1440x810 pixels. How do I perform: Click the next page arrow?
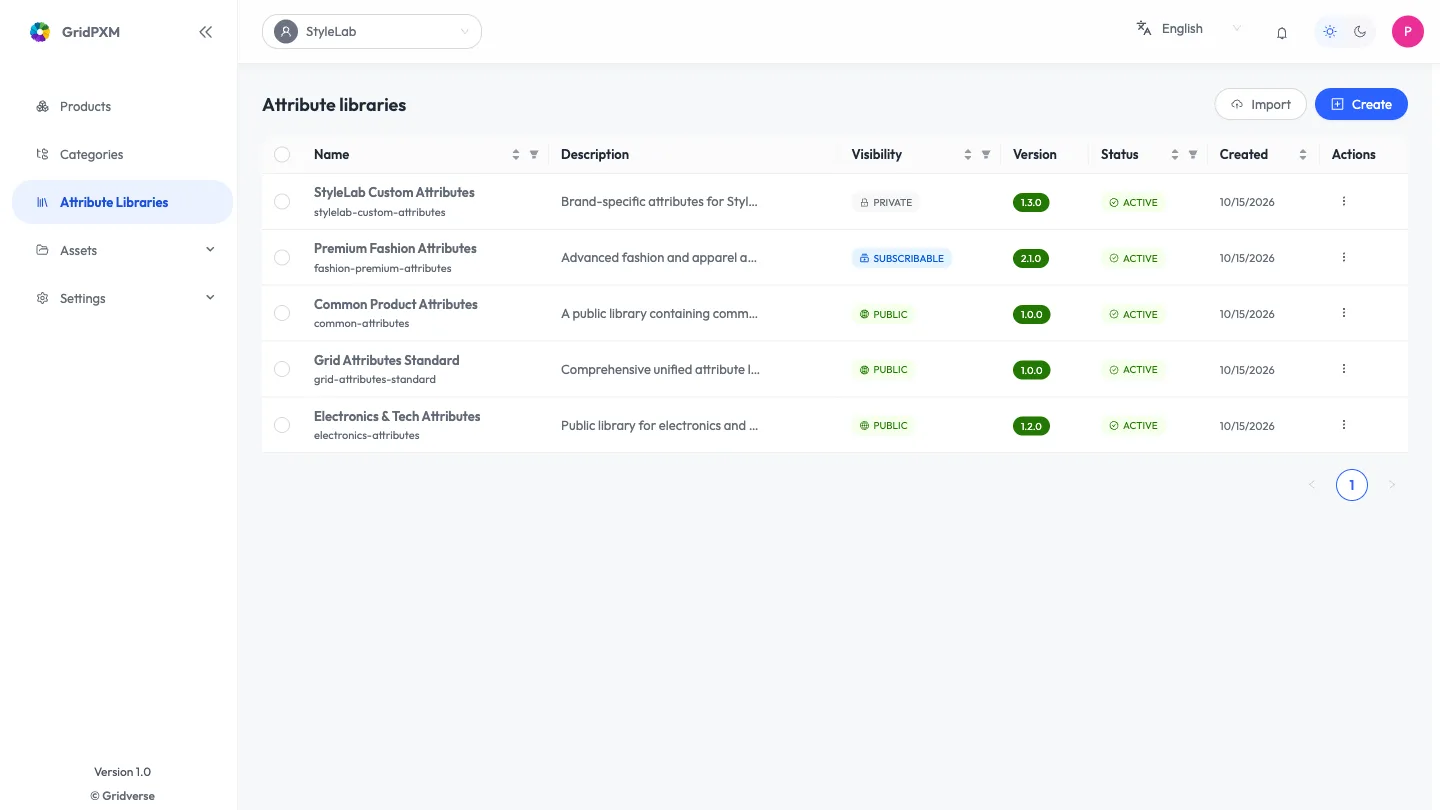1392,485
